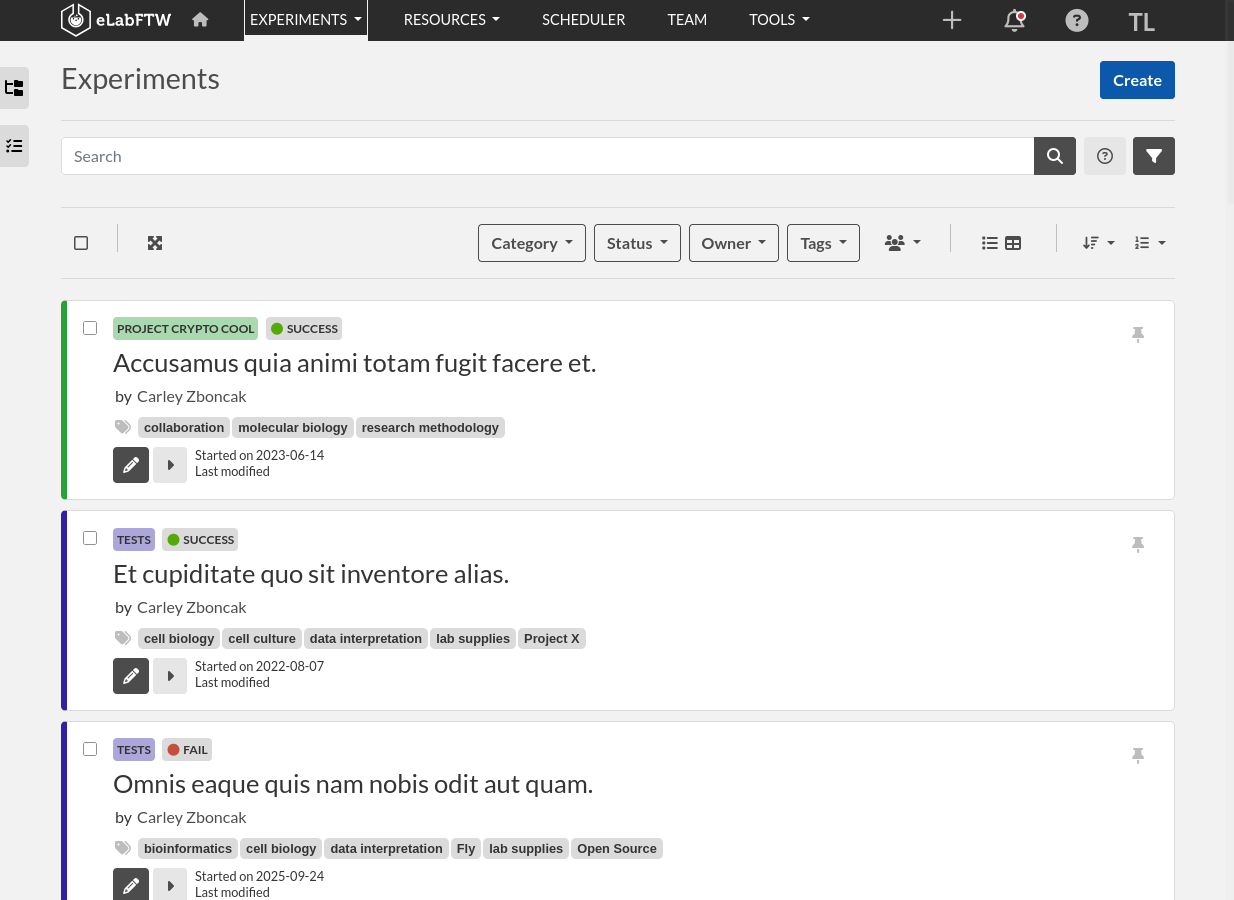The image size is (1234, 900).
Task: Click the help question mark icon in navbar
Action: click(1077, 20)
